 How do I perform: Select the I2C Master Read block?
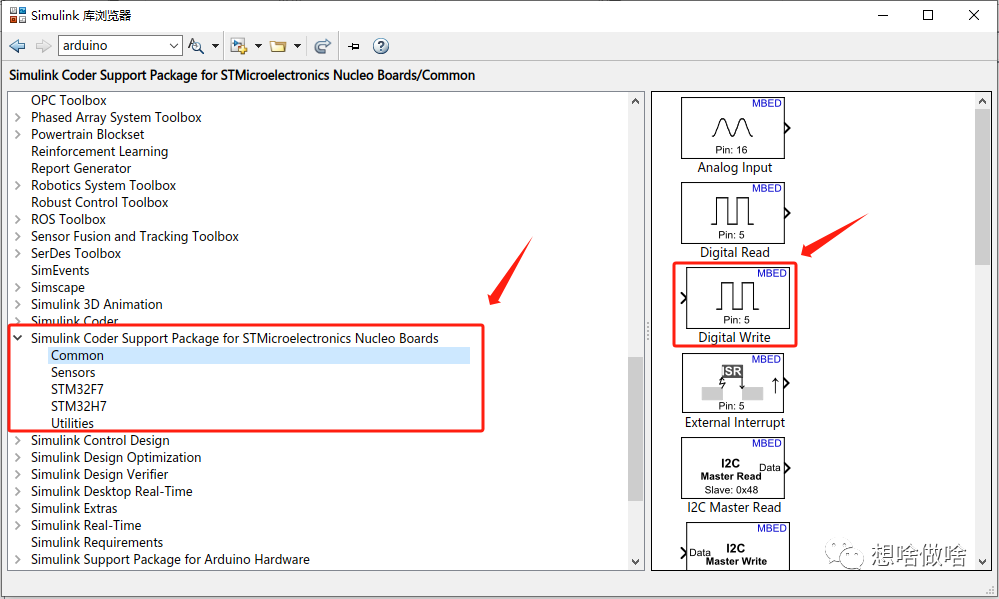tap(733, 468)
